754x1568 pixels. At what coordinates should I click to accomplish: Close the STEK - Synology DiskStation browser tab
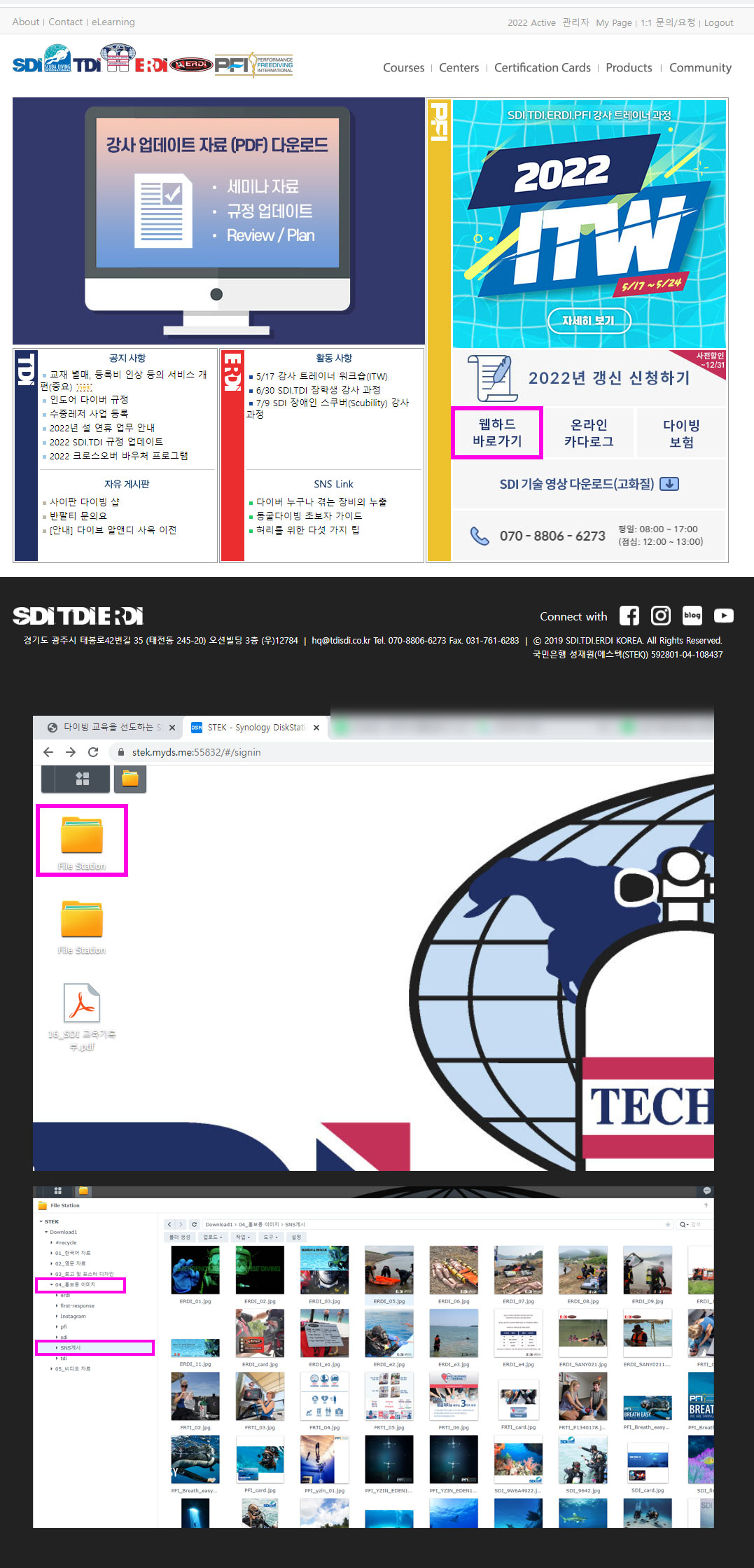[x=316, y=728]
